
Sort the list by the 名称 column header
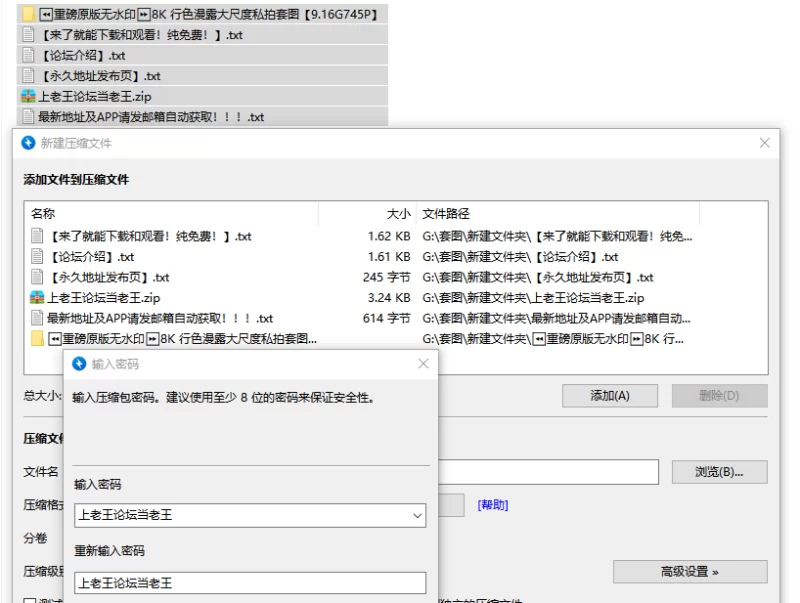(43, 214)
